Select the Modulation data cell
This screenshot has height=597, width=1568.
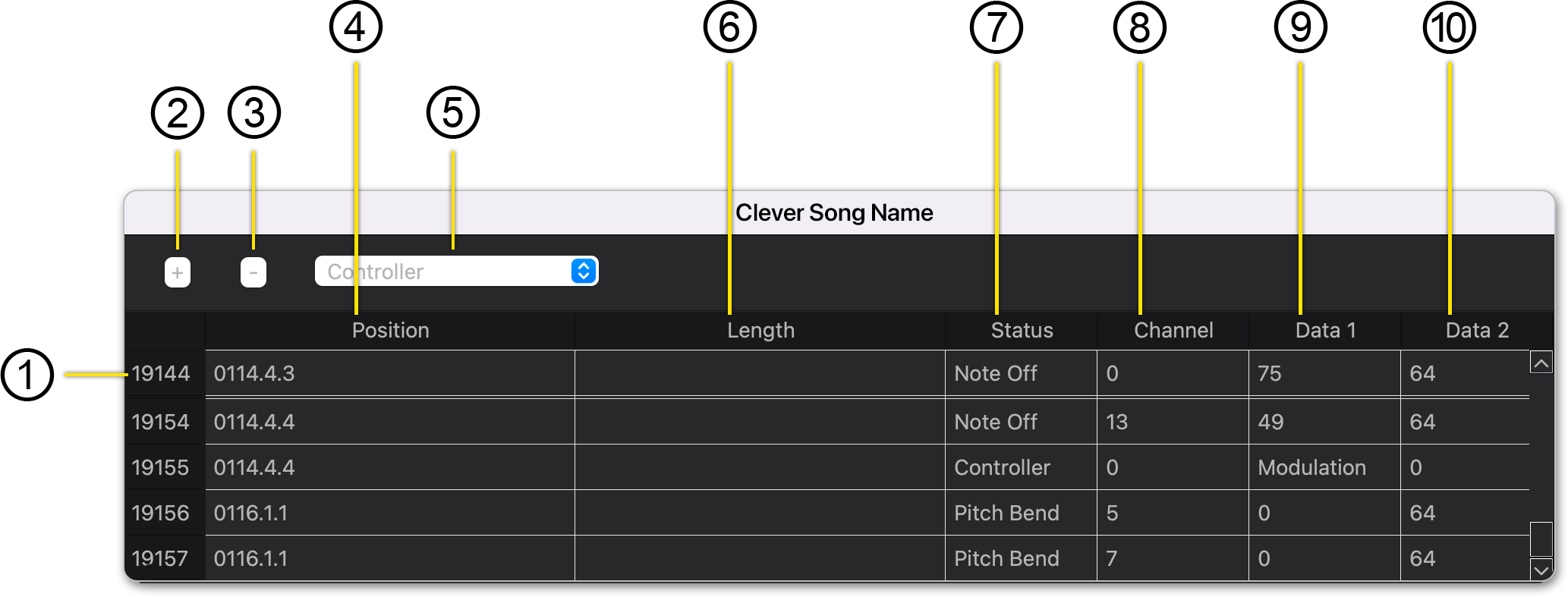pyautogui.click(x=1311, y=467)
